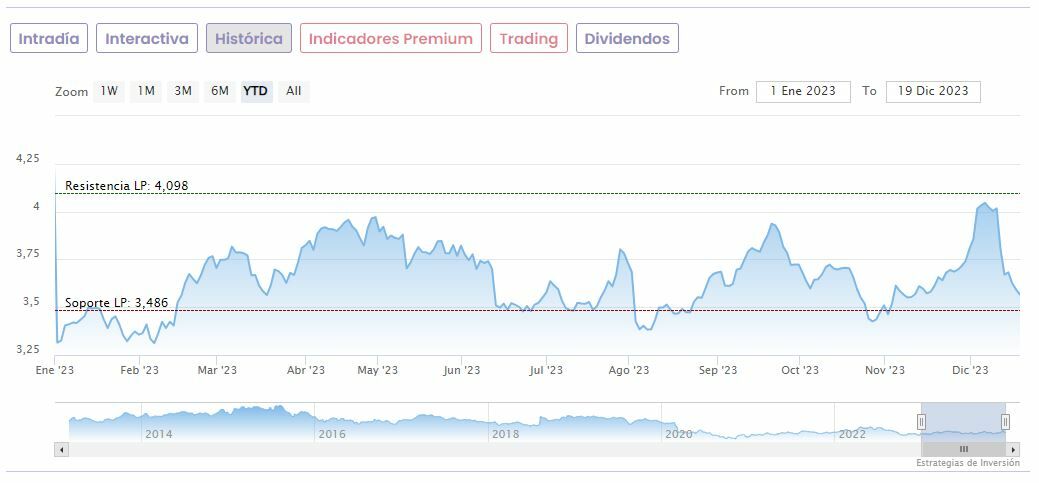
Task: Select the YTD zoom option
Action: coord(256,91)
